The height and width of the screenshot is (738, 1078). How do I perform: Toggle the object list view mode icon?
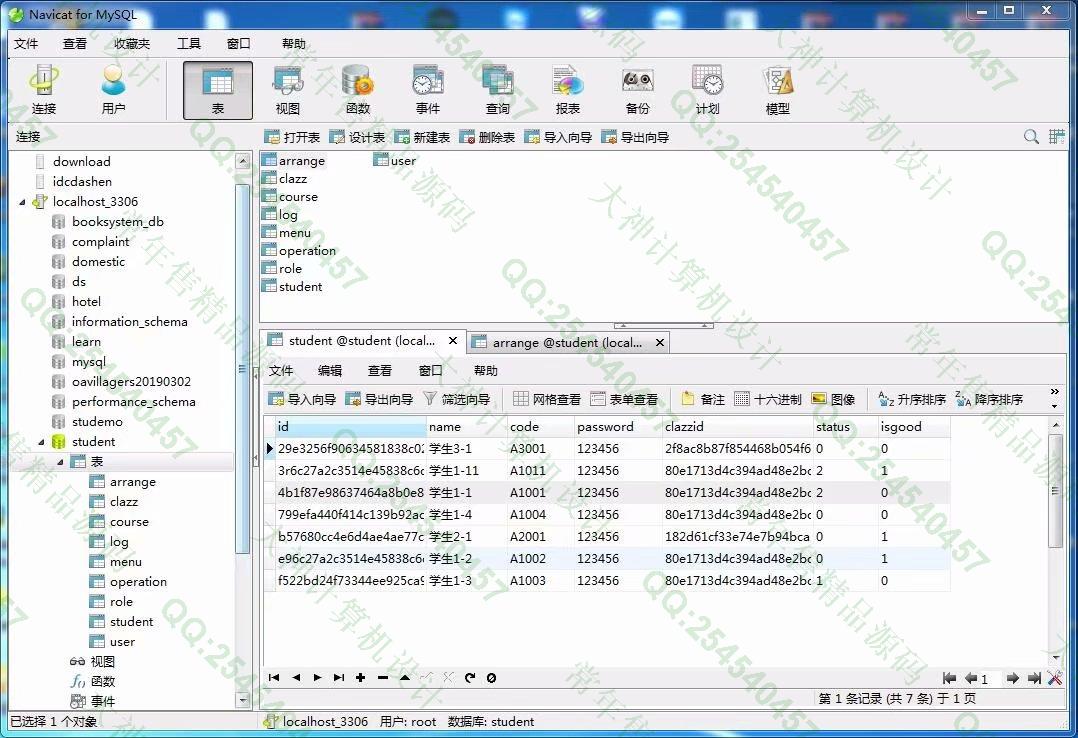click(x=1056, y=136)
